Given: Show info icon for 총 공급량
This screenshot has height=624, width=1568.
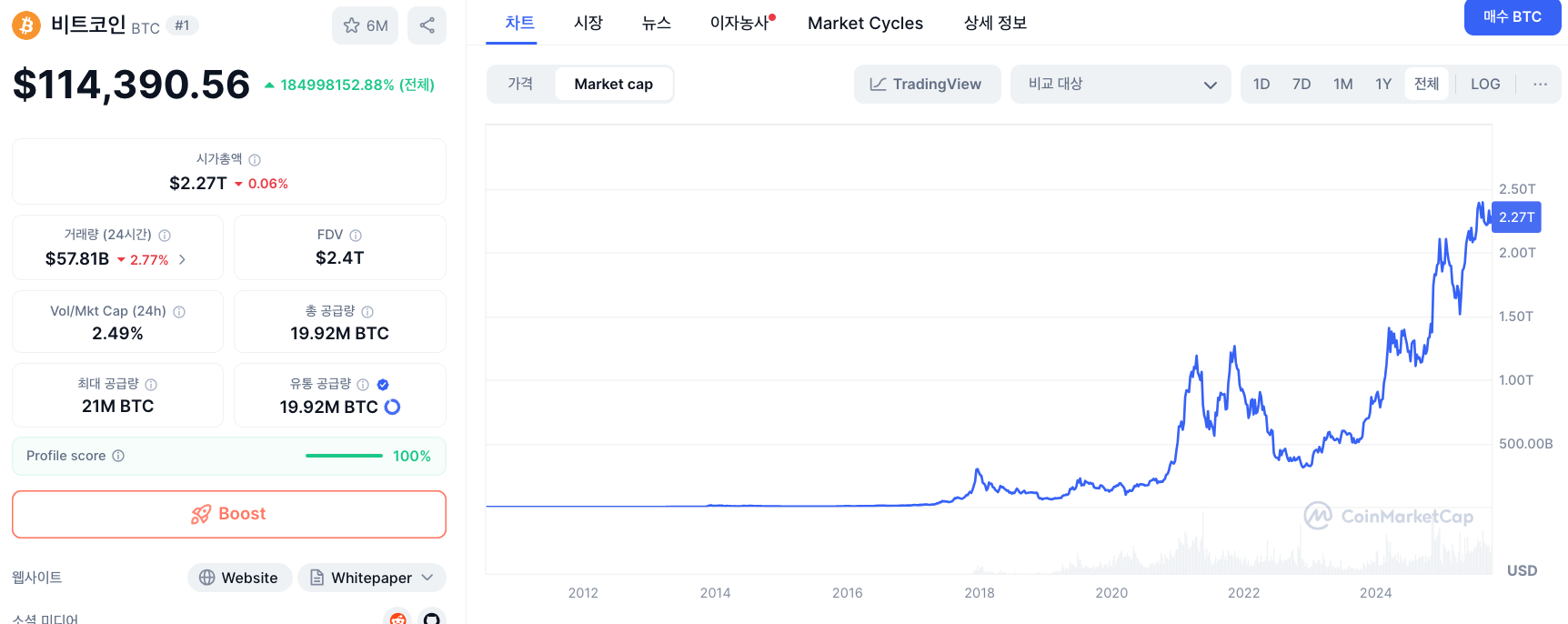Looking at the screenshot, I should [367, 311].
